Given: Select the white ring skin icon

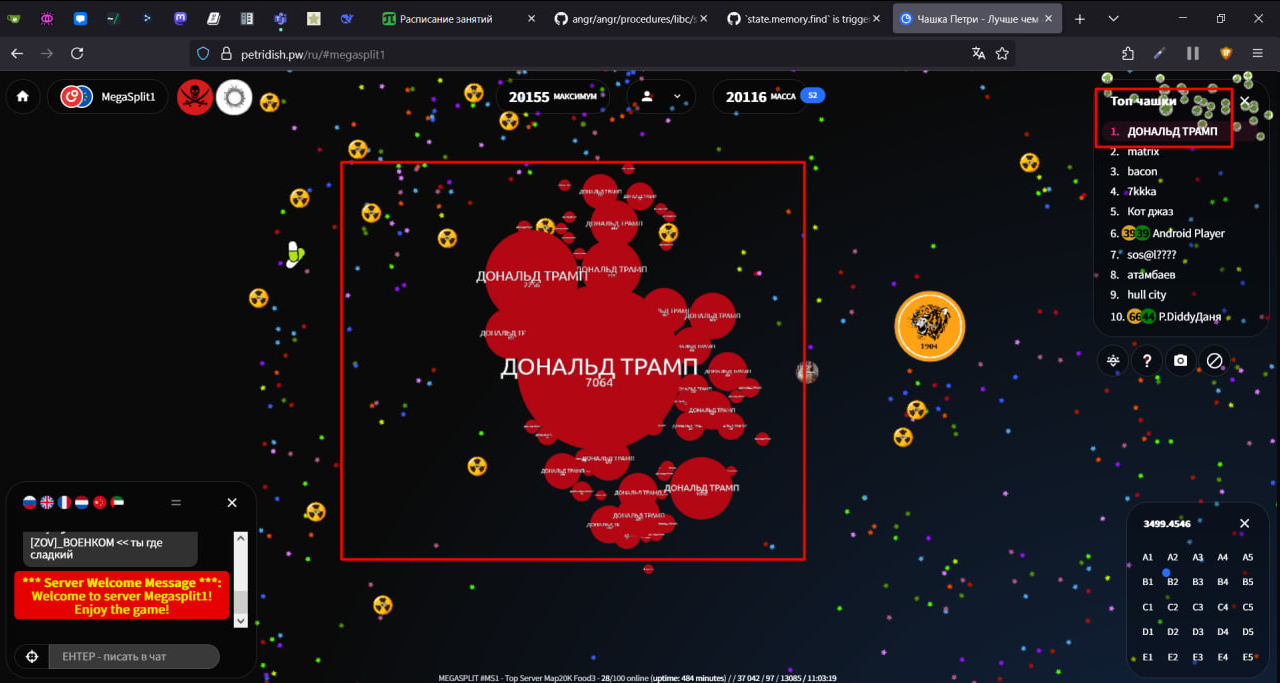Looking at the screenshot, I should point(234,97).
